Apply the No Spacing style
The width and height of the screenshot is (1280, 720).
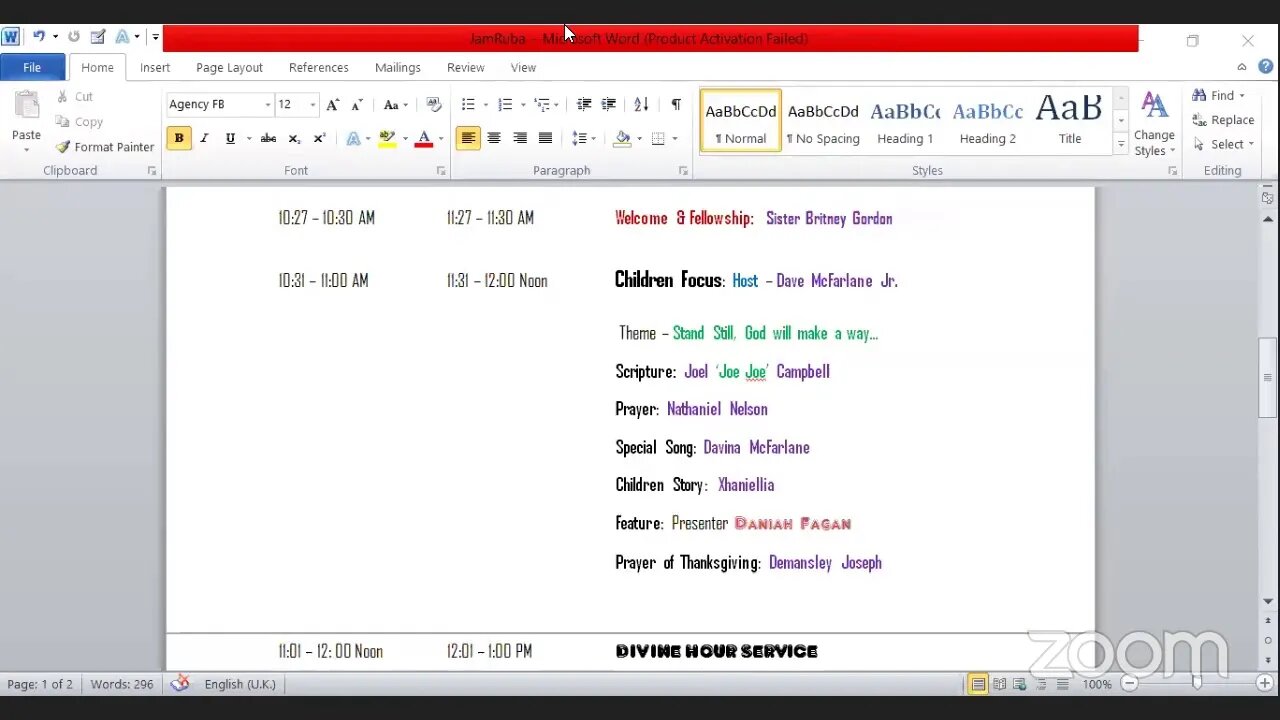(x=823, y=120)
